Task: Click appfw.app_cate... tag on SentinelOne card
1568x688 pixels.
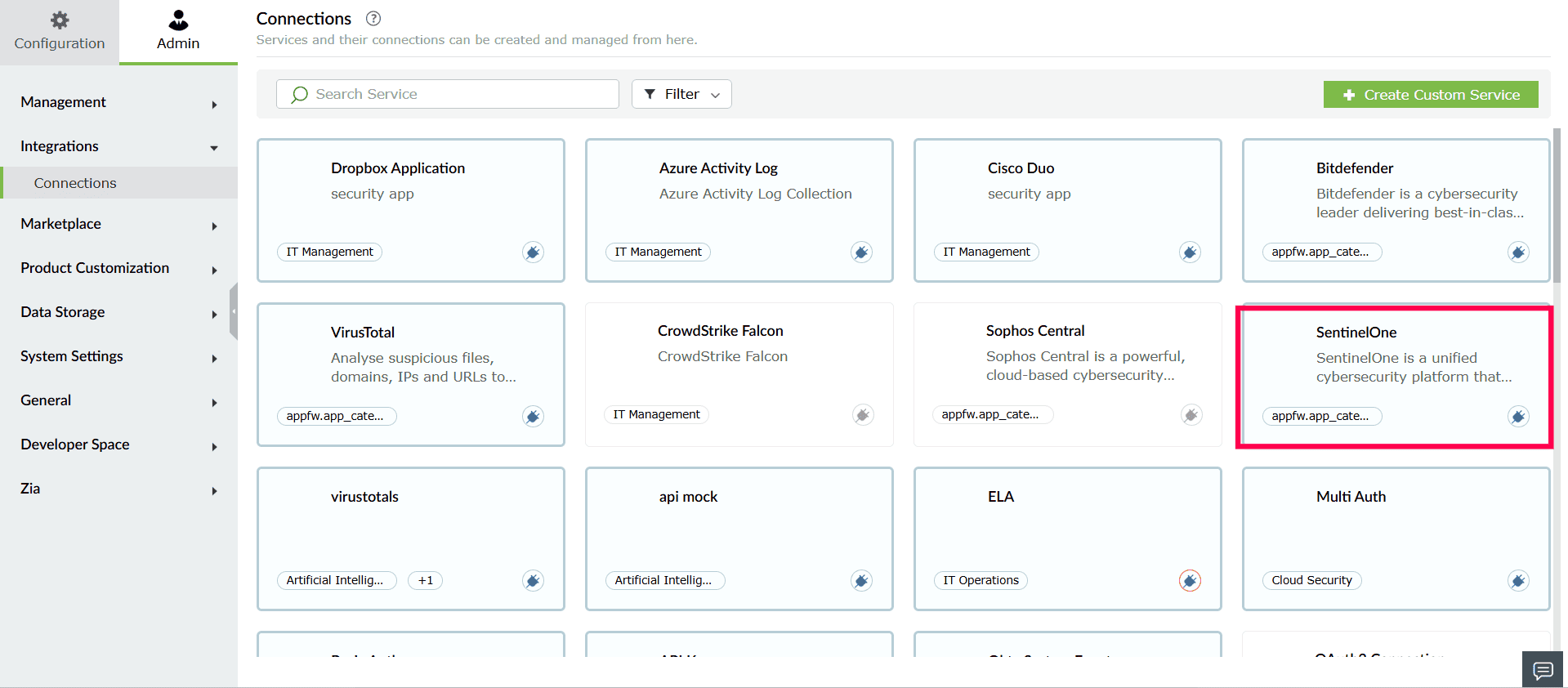Action: tap(1322, 417)
